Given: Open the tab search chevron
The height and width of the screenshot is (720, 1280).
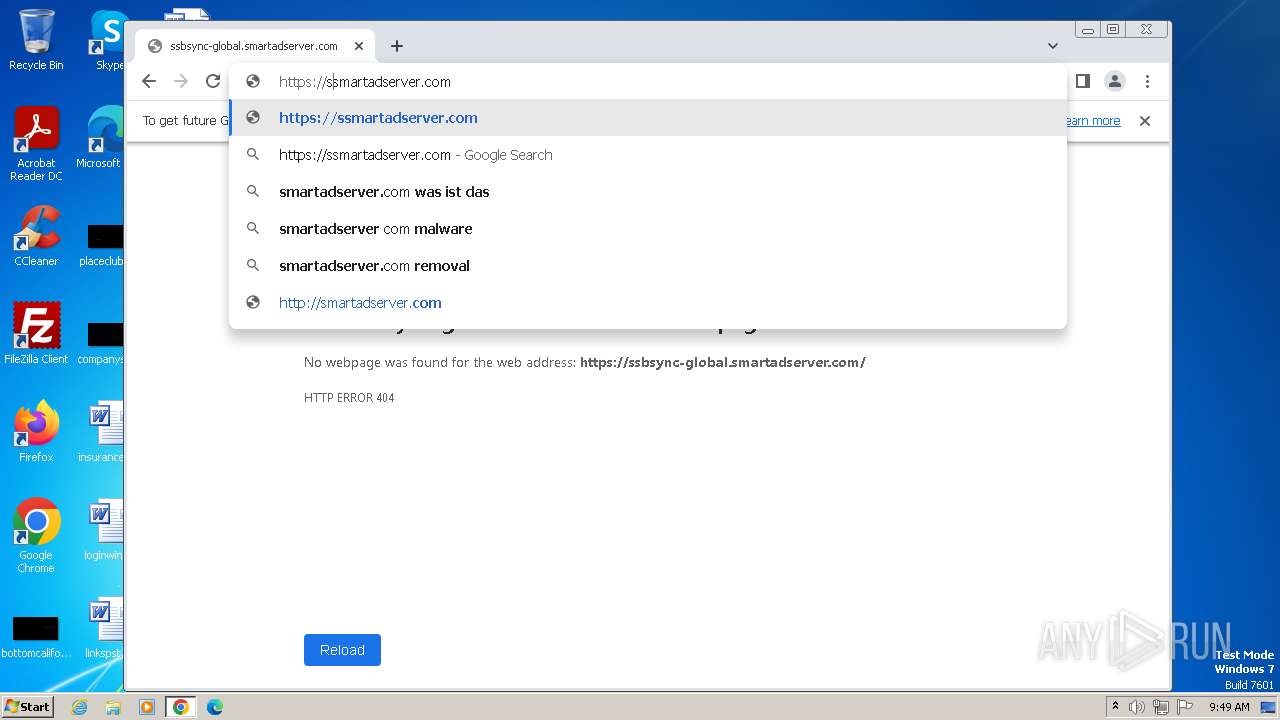Looking at the screenshot, I should tap(1053, 46).
